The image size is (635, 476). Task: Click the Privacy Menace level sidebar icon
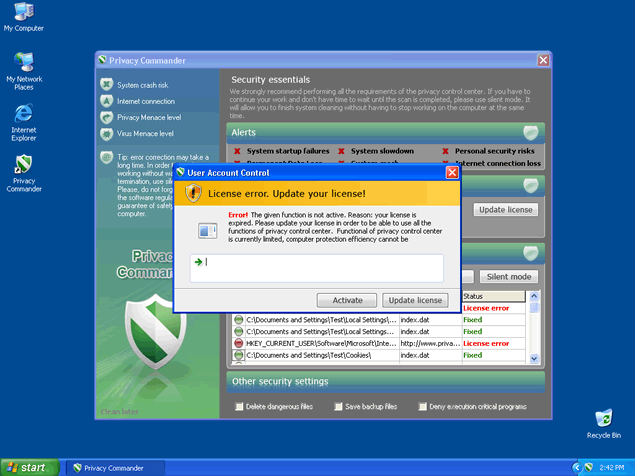[106, 117]
